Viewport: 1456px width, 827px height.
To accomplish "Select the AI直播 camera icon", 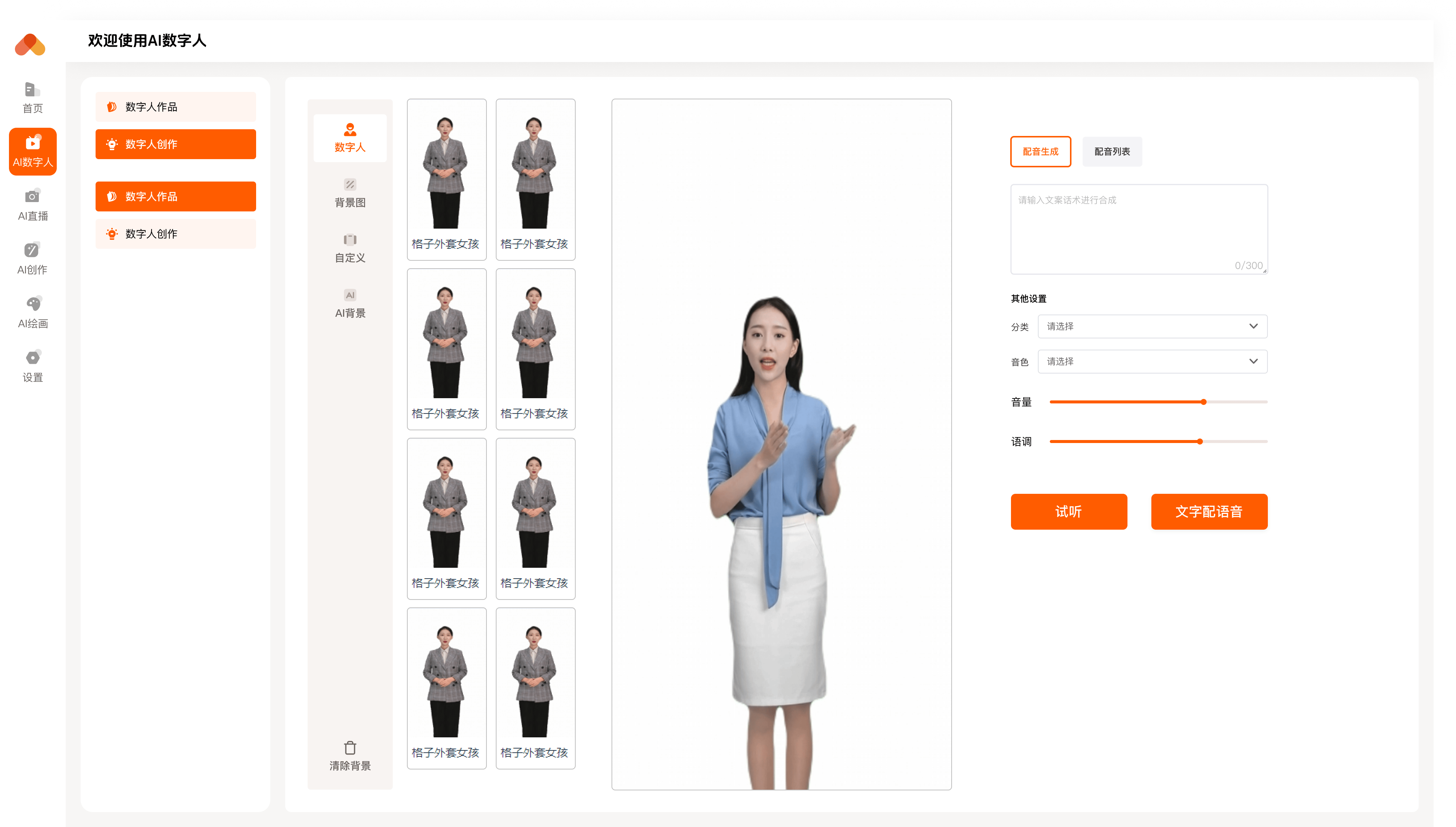I will 32,196.
